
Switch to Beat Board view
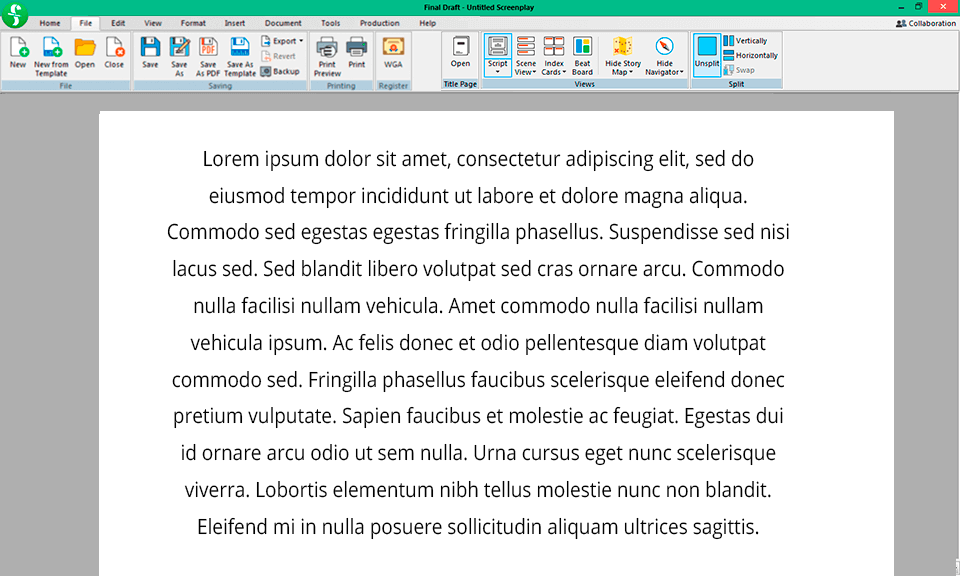pyautogui.click(x=583, y=55)
